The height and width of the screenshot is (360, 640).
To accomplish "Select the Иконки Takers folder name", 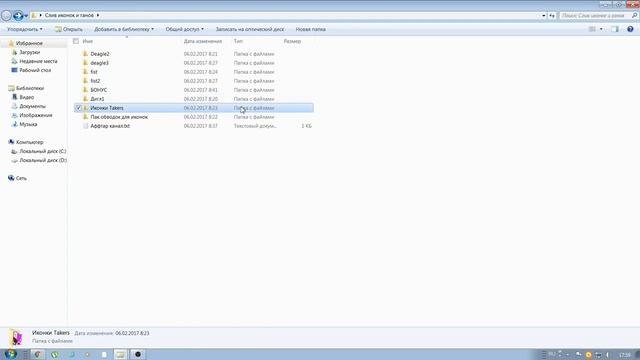I will pyautogui.click(x=107, y=108).
